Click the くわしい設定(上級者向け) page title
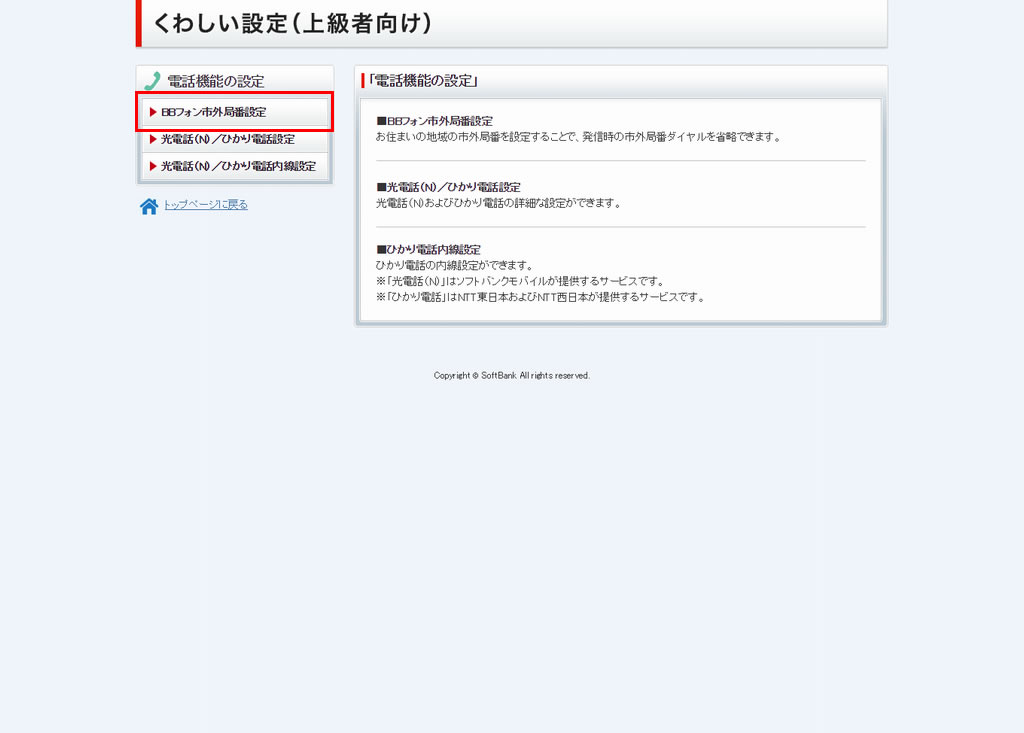Image resolution: width=1024 pixels, height=733 pixels. click(x=292, y=23)
